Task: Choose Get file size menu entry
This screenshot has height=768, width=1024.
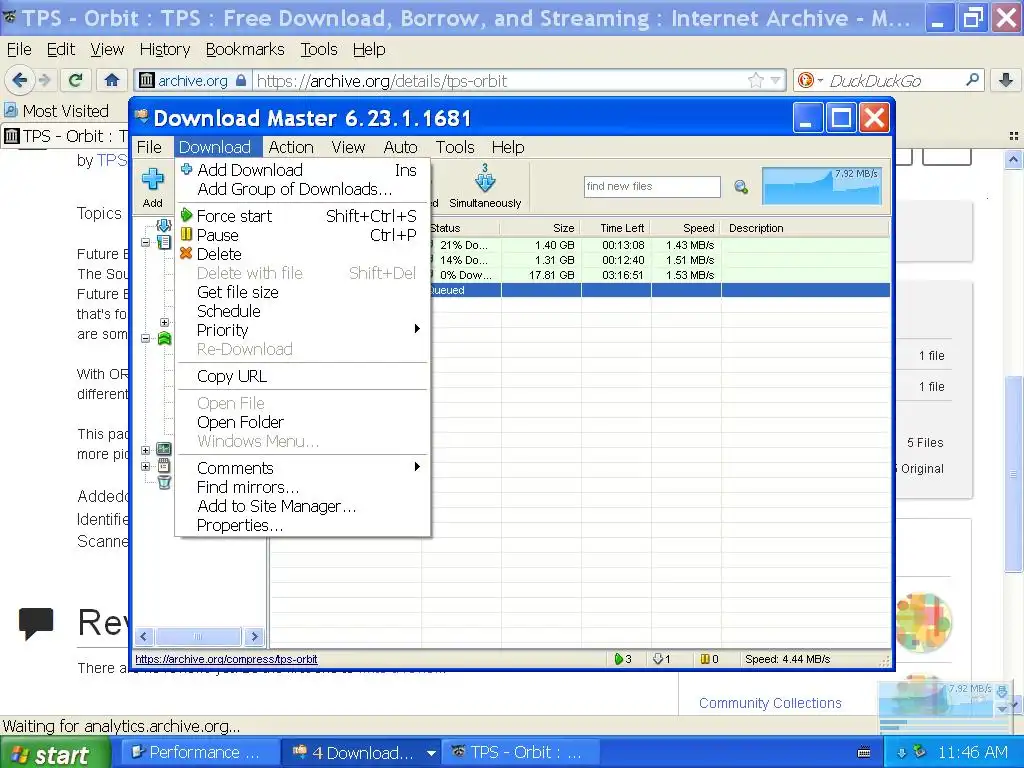Action: [302, 292]
